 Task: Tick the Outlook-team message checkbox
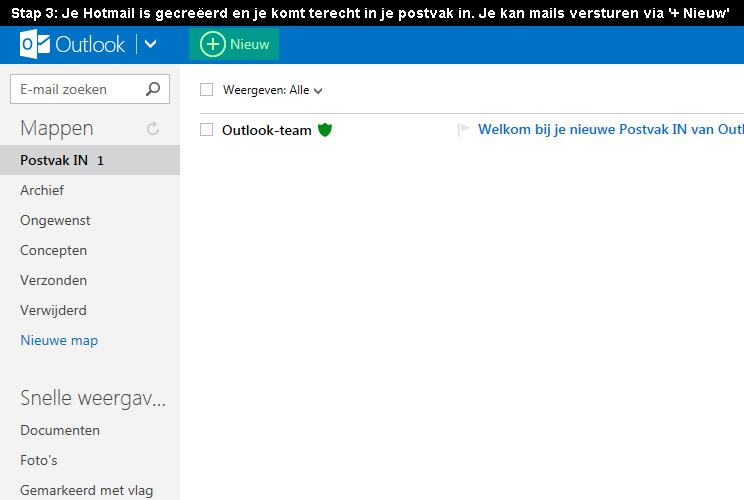point(206,130)
